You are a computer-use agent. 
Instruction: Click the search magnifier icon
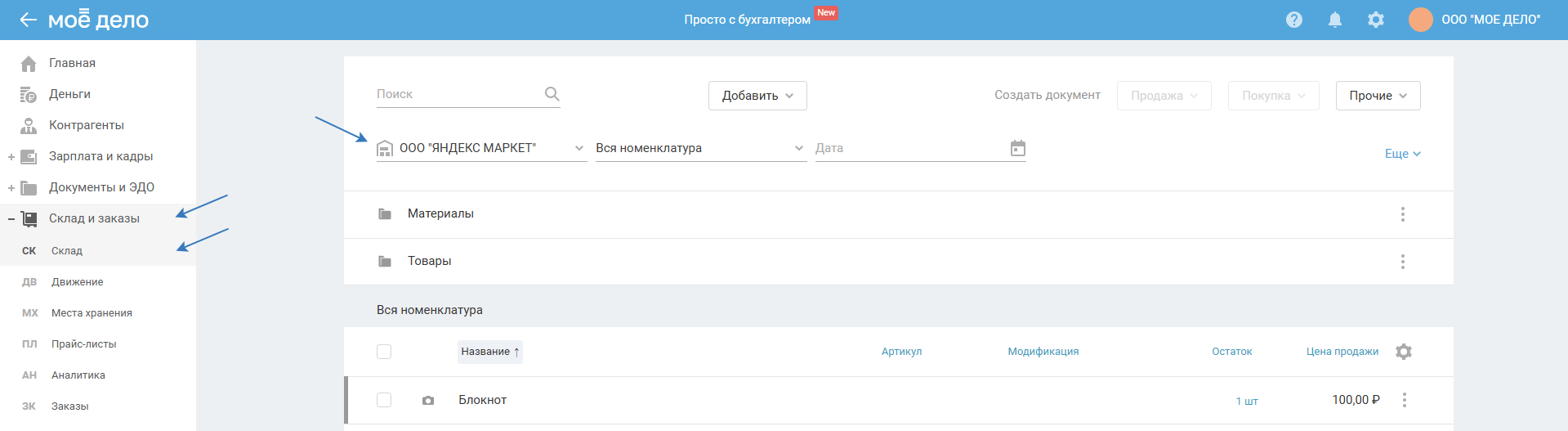click(x=552, y=94)
